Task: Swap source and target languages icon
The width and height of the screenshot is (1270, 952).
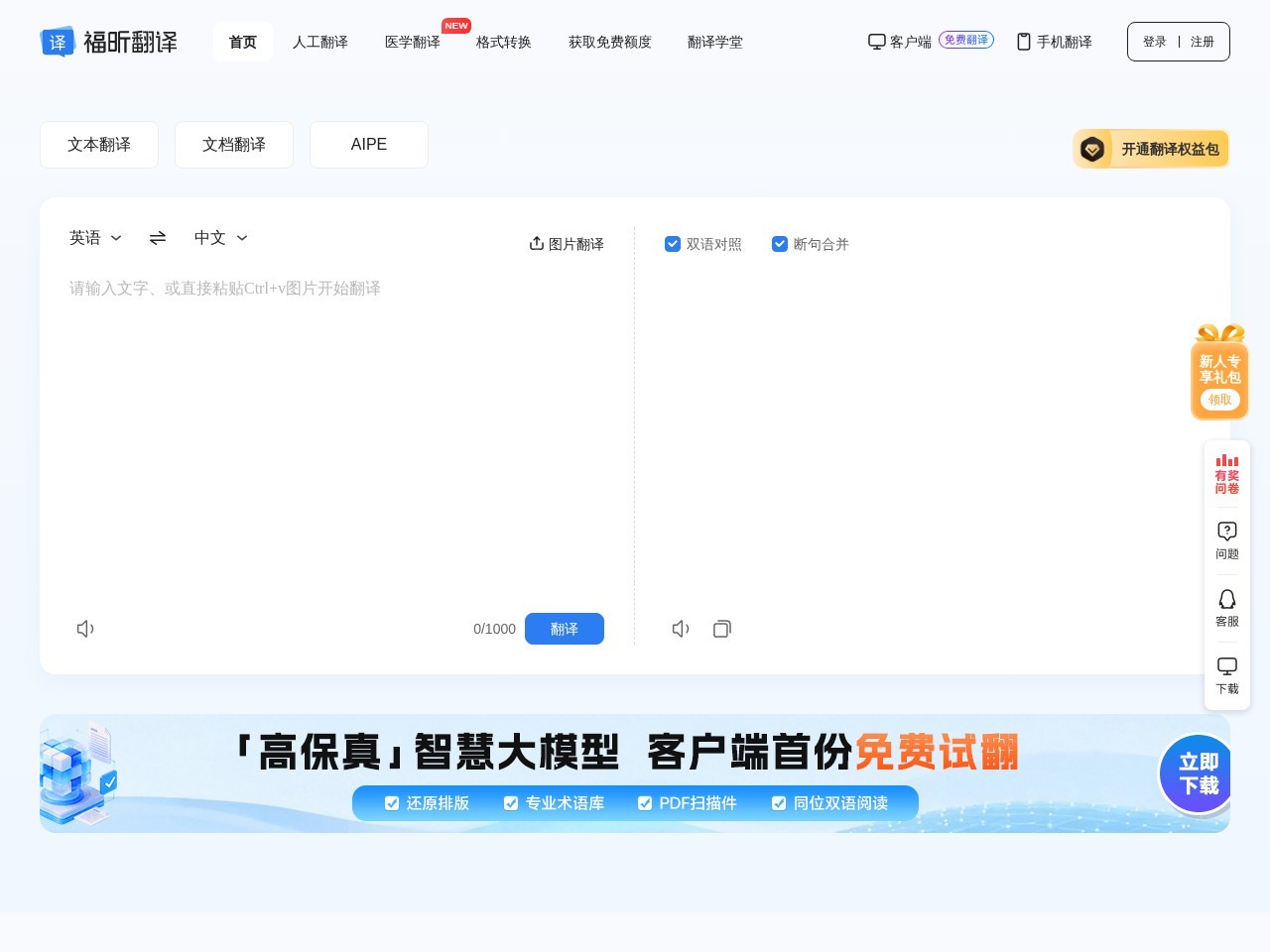Action: pyautogui.click(x=158, y=238)
